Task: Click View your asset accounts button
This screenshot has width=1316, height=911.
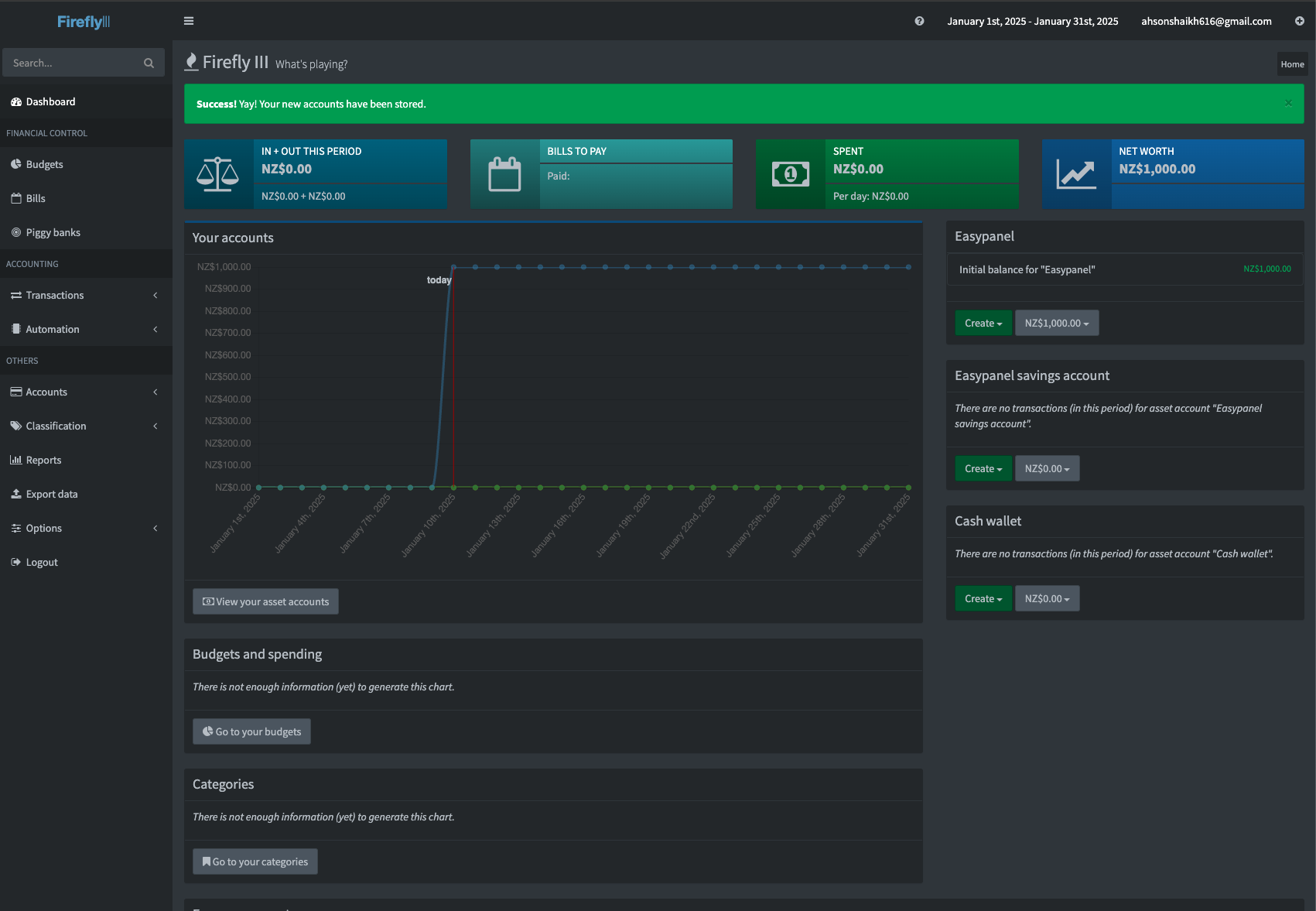Action: pyautogui.click(x=265, y=601)
